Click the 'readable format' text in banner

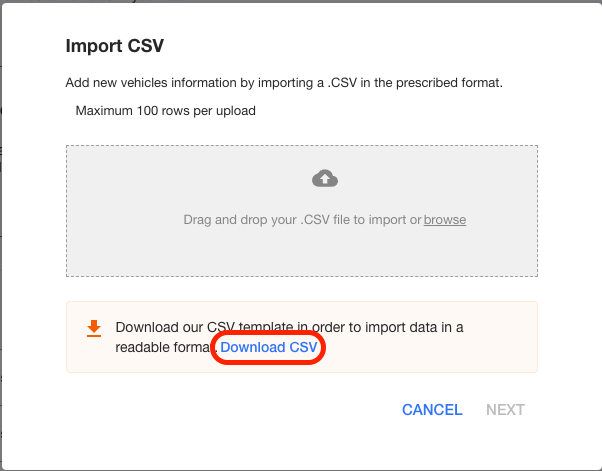point(166,347)
